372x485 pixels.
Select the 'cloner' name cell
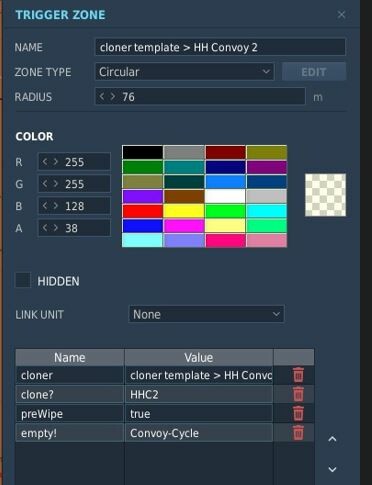coord(70,375)
